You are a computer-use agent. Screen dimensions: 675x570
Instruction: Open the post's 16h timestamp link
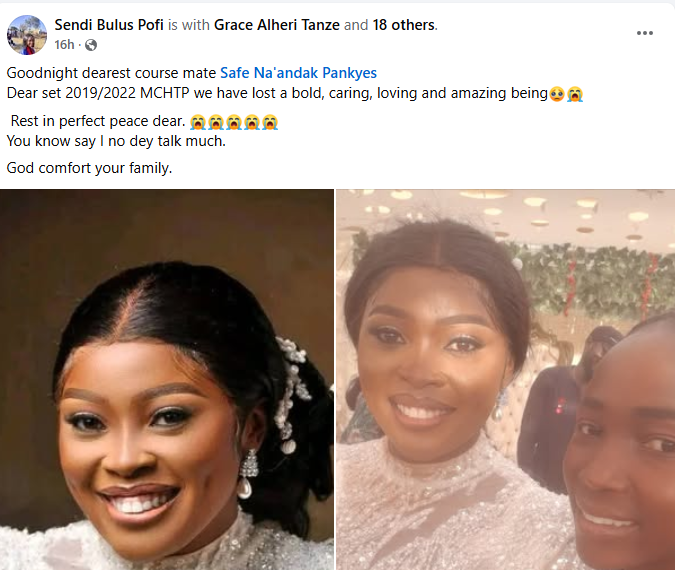coord(64,45)
